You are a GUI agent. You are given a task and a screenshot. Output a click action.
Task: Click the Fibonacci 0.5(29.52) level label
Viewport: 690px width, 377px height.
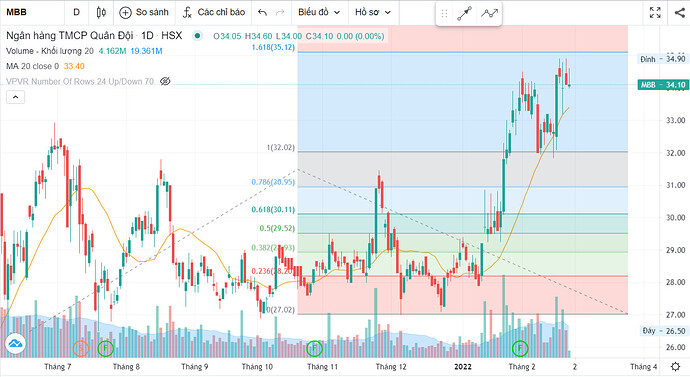pyautogui.click(x=277, y=228)
